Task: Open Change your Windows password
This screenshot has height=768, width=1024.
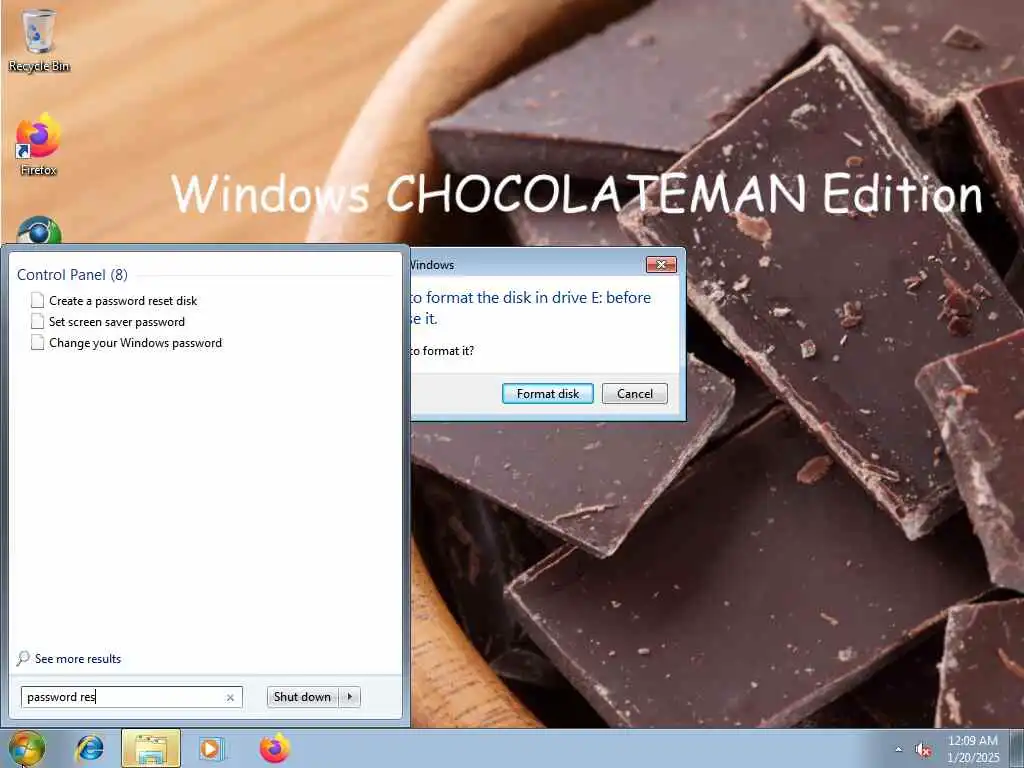Action: pyautogui.click(x=135, y=343)
